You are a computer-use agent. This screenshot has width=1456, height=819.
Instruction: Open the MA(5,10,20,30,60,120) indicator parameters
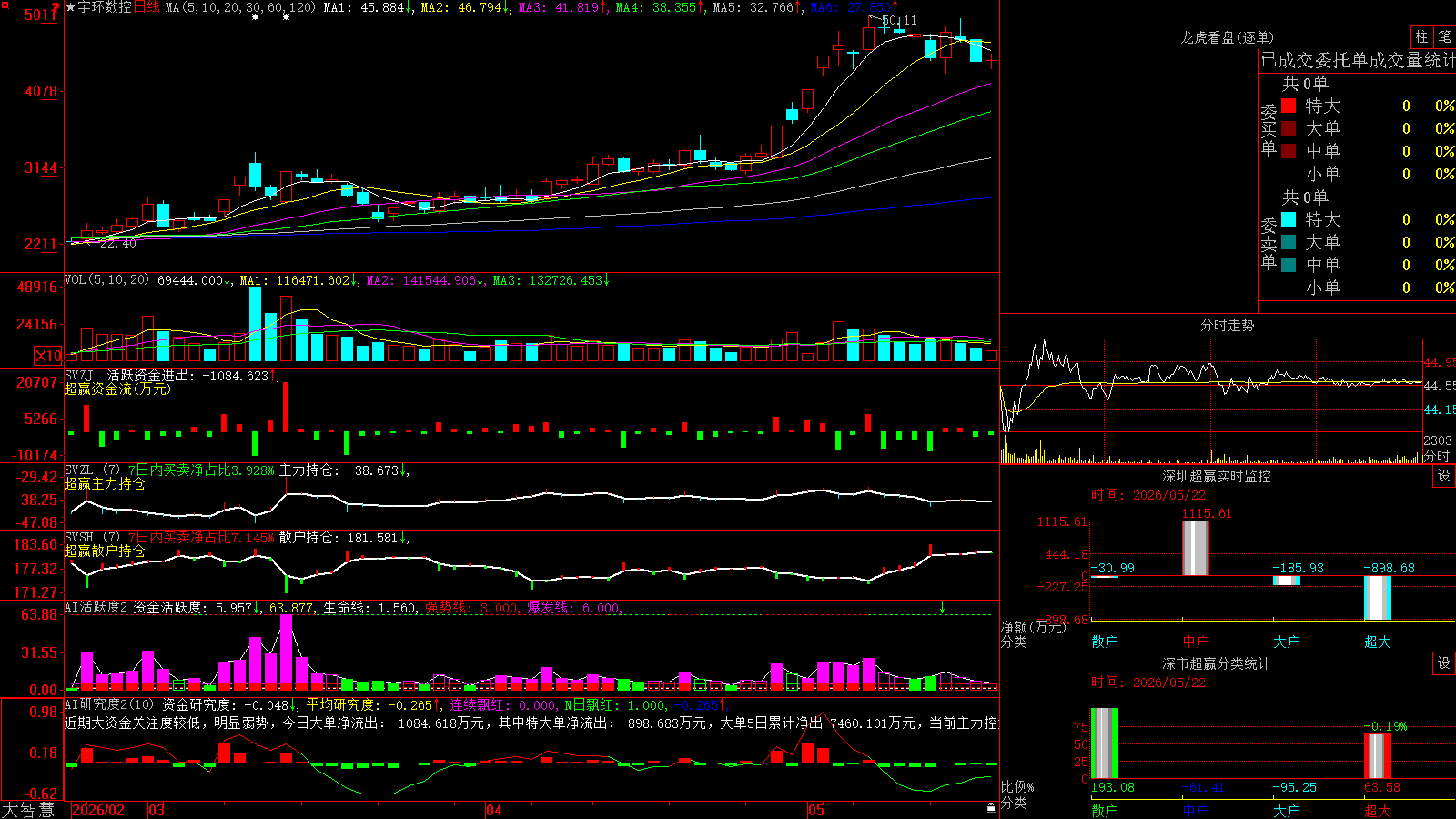(240, 7)
